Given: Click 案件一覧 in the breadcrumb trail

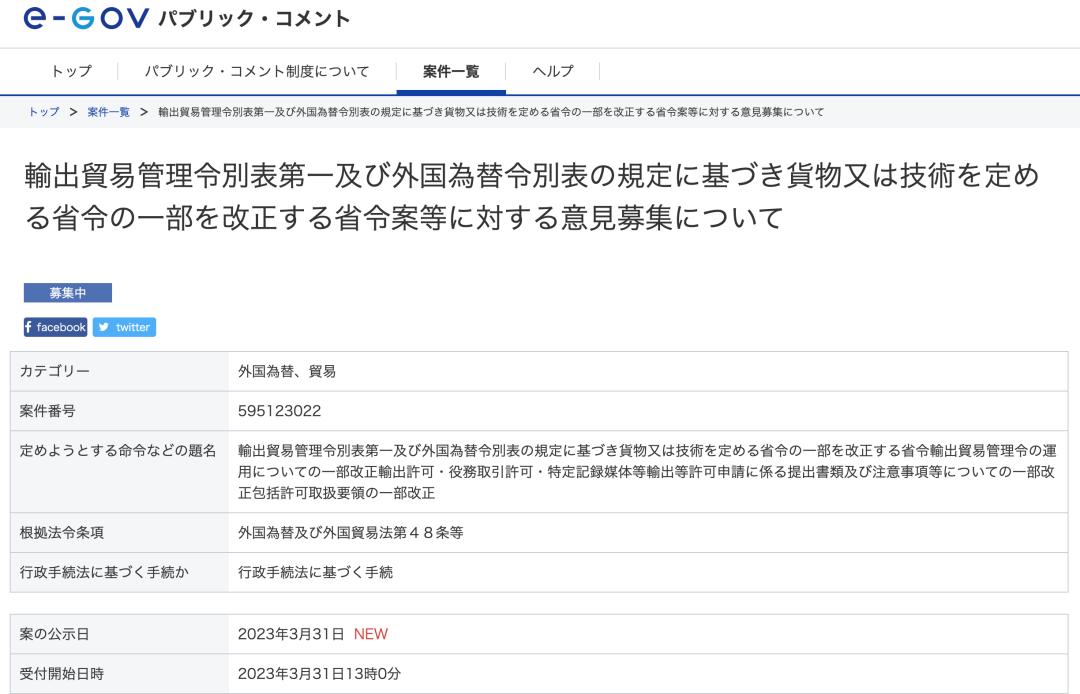Looking at the screenshot, I should coord(107,112).
